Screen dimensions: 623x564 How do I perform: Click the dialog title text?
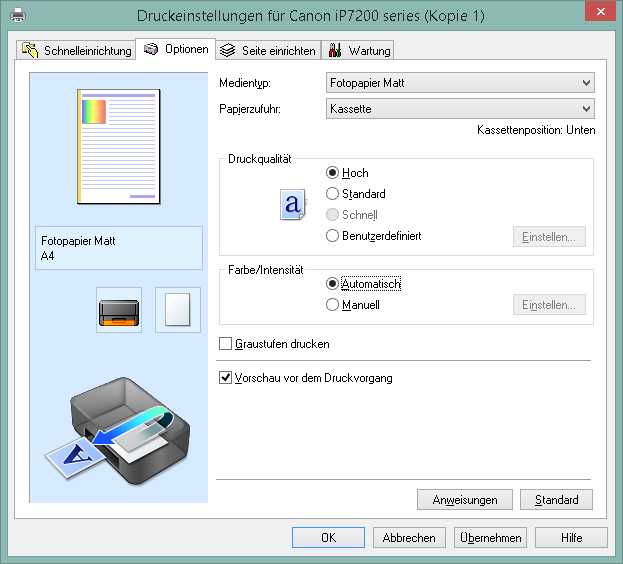pyautogui.click(x=311, y=16)
